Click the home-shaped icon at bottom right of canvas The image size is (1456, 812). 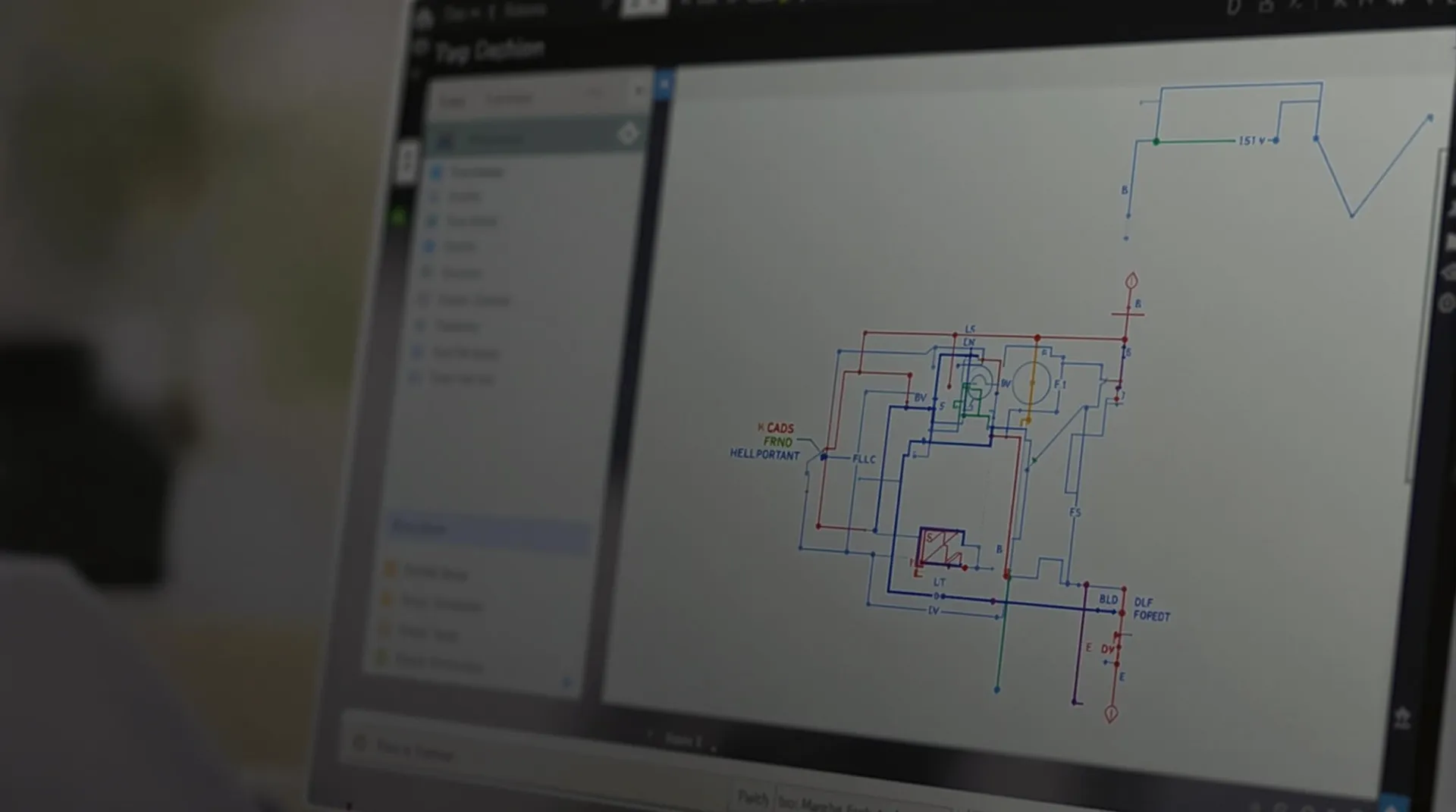[x=1401, y=717]
